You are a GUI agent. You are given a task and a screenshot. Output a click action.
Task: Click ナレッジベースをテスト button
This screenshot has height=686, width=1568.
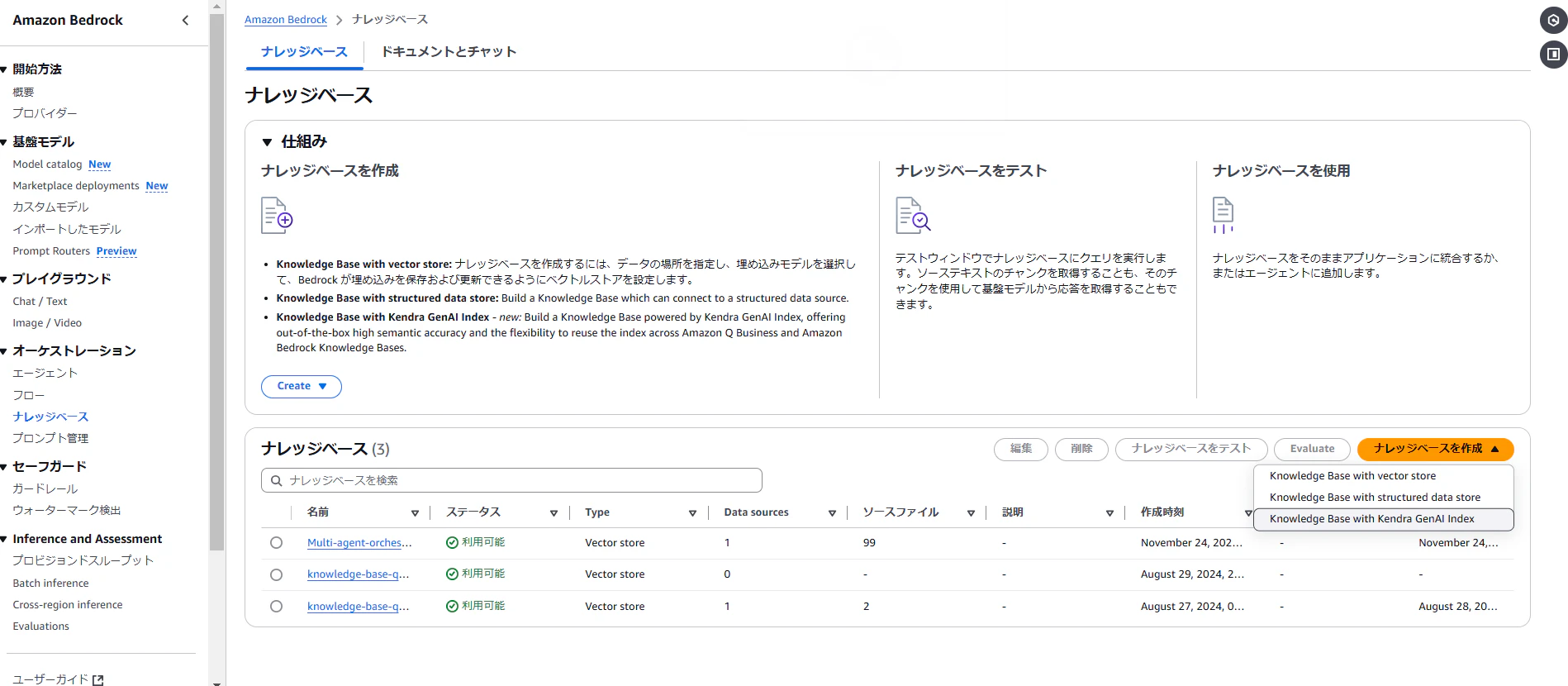(1191, 449)
